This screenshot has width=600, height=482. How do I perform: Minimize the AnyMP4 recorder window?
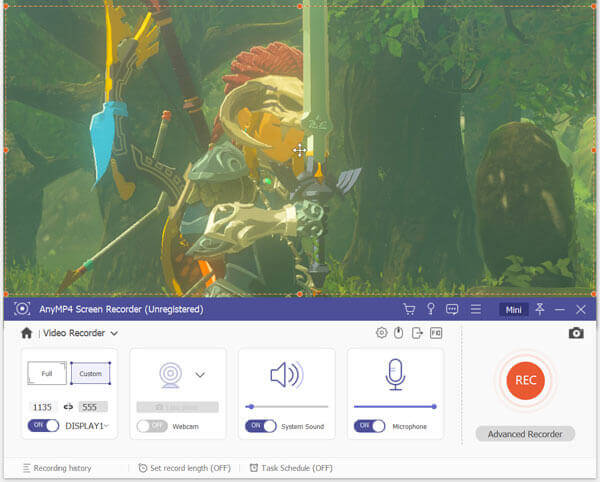[x=560, y=309]
